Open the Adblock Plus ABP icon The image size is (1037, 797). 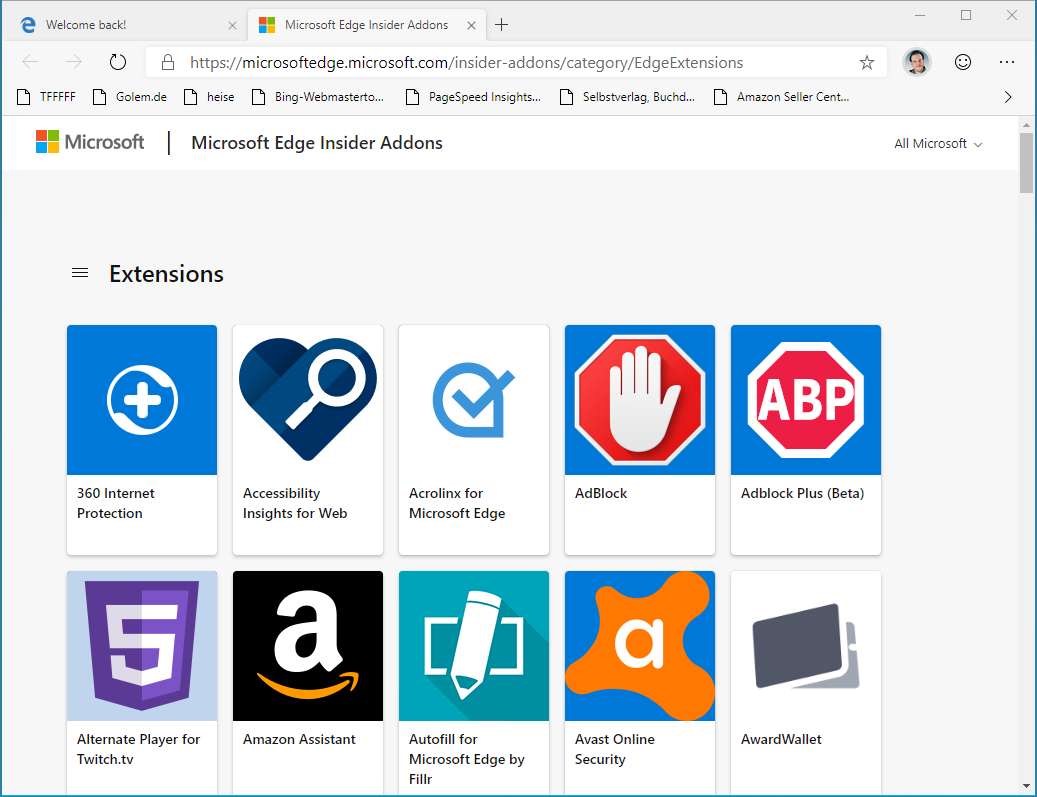(x=806, y=399)
